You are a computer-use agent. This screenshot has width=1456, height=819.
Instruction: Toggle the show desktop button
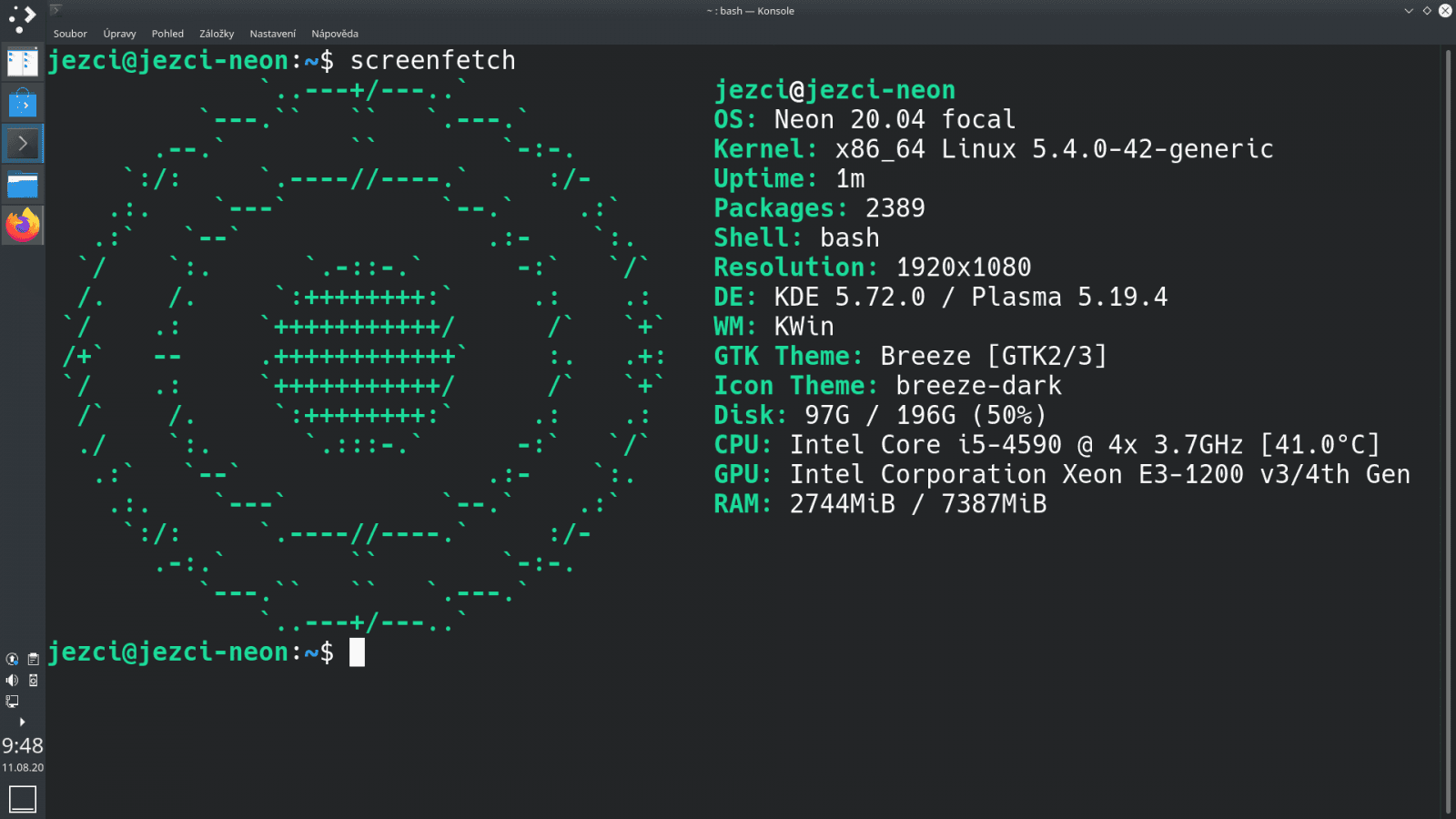21,798
